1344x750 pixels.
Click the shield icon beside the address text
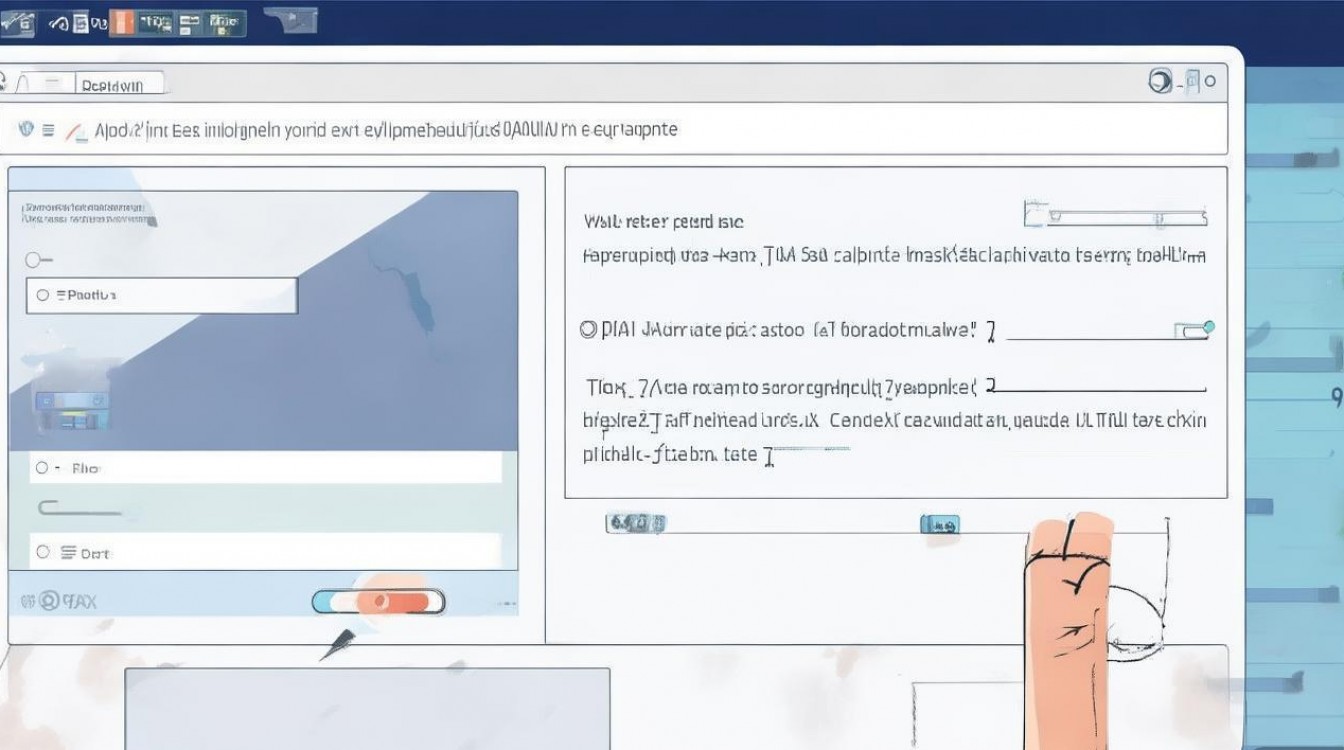click(26, 130)
